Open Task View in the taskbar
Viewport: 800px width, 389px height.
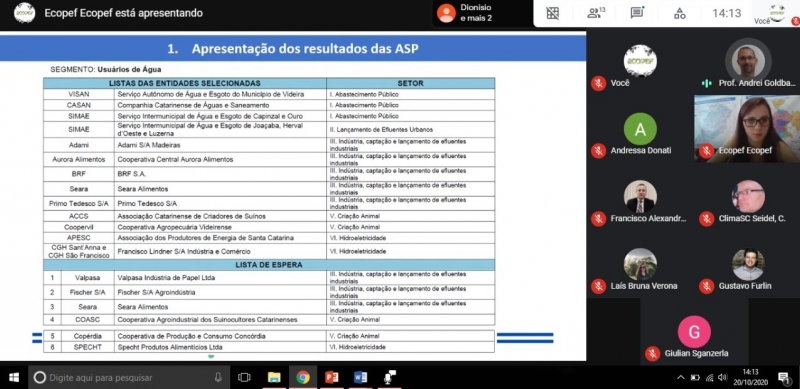[x=244, y=377]
